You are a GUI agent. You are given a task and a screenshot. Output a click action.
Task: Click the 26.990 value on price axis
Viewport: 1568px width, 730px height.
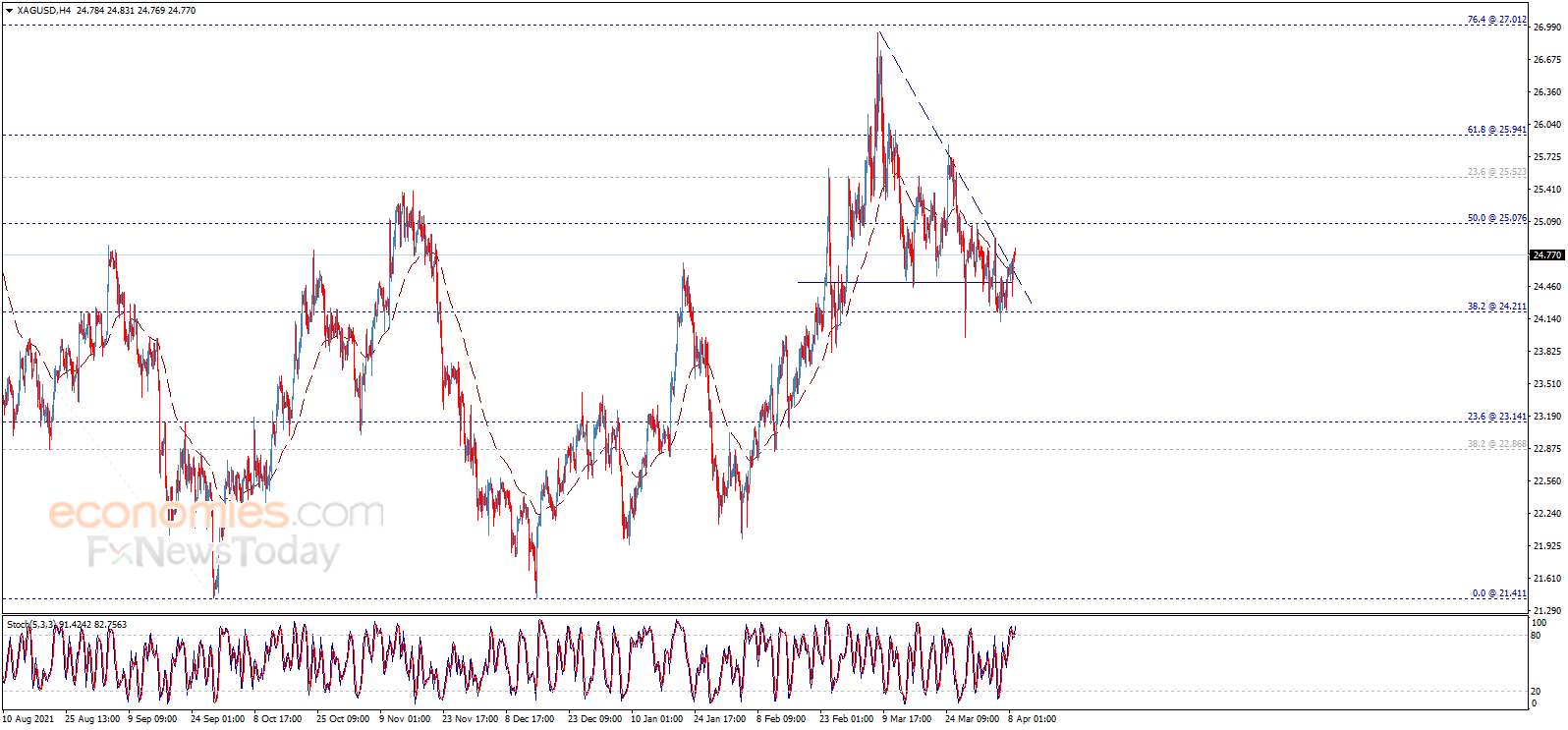[x=1546, y=28]
